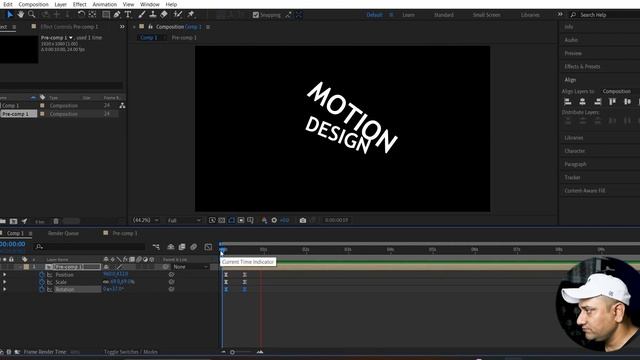Expand hidden panel tabs with the double chevron
This screenshot has height=360, width=640.
point(122,27)
